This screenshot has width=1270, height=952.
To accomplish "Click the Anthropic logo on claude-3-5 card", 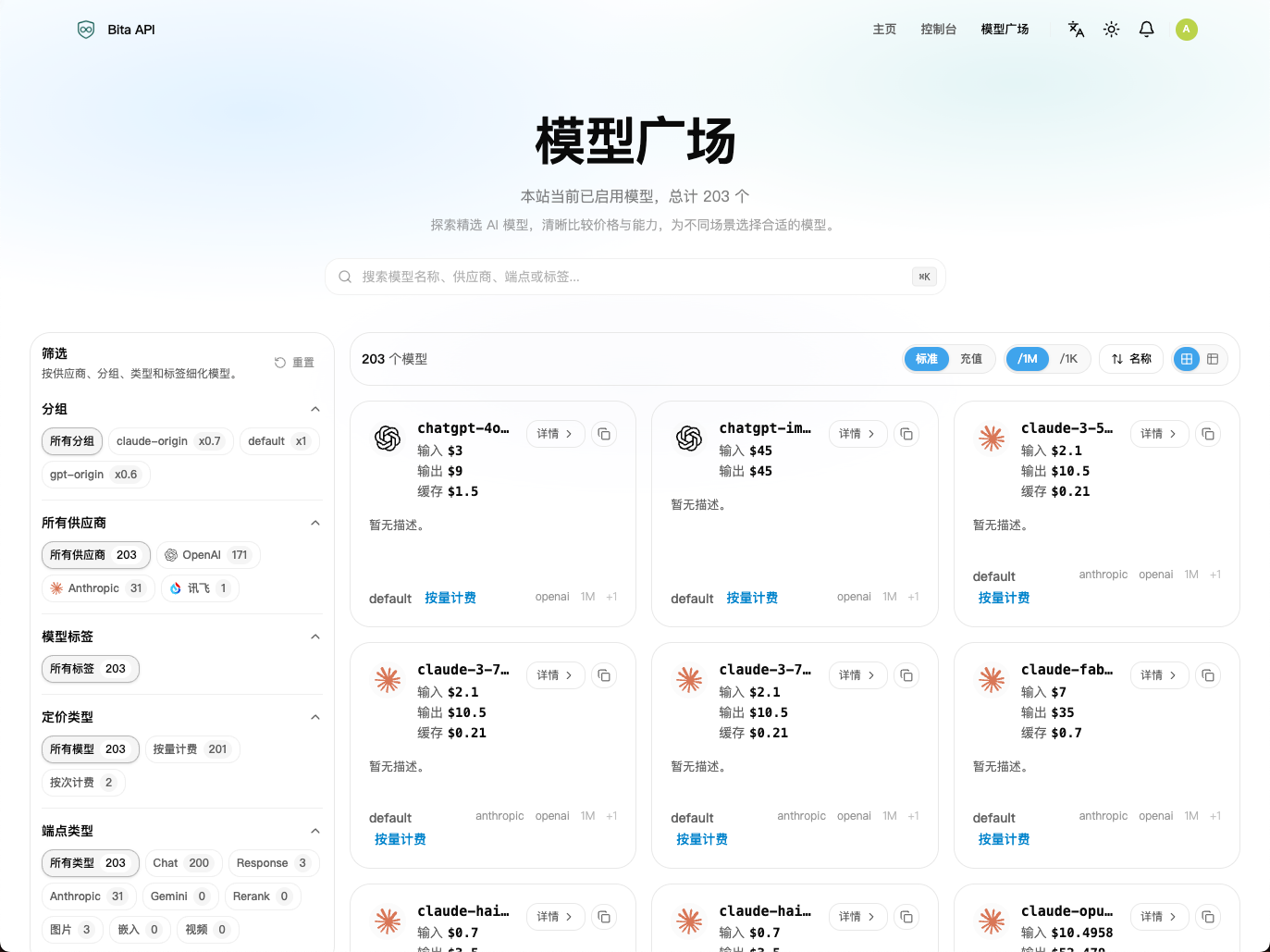I will (992, 438).
